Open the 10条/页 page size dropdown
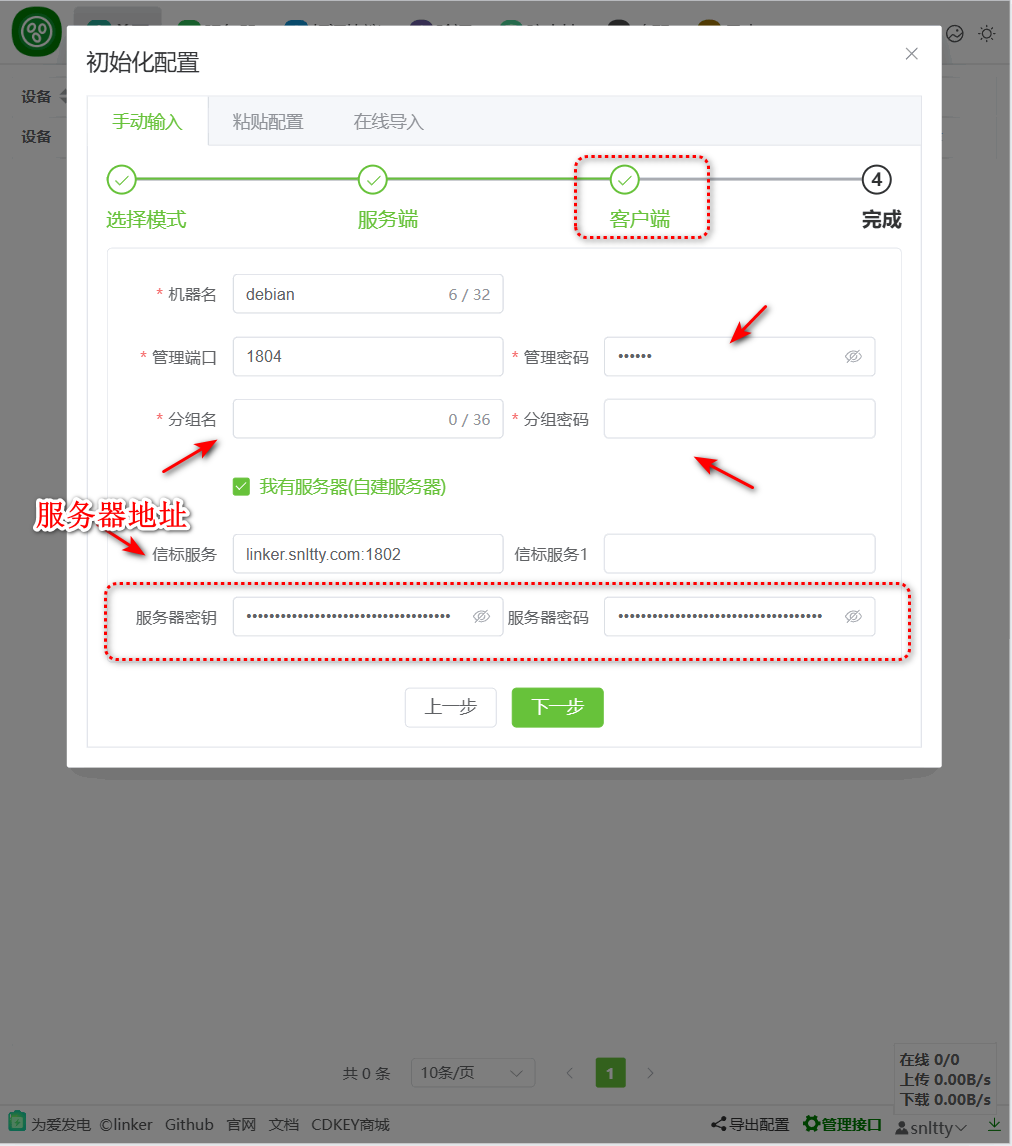 473,1073
